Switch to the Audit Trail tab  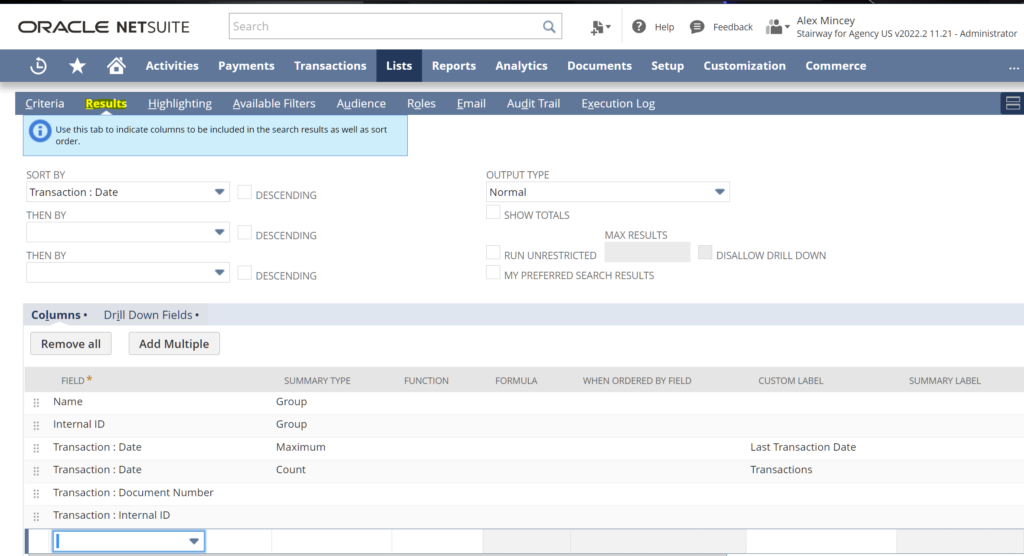tap(534, 103)
